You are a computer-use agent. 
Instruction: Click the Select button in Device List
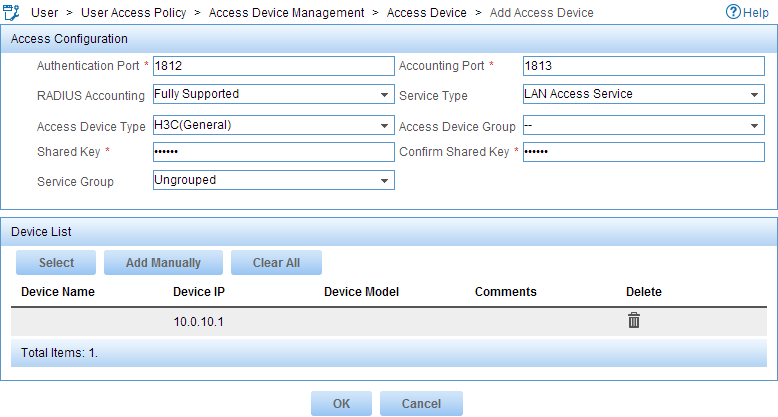pos(56,263)
